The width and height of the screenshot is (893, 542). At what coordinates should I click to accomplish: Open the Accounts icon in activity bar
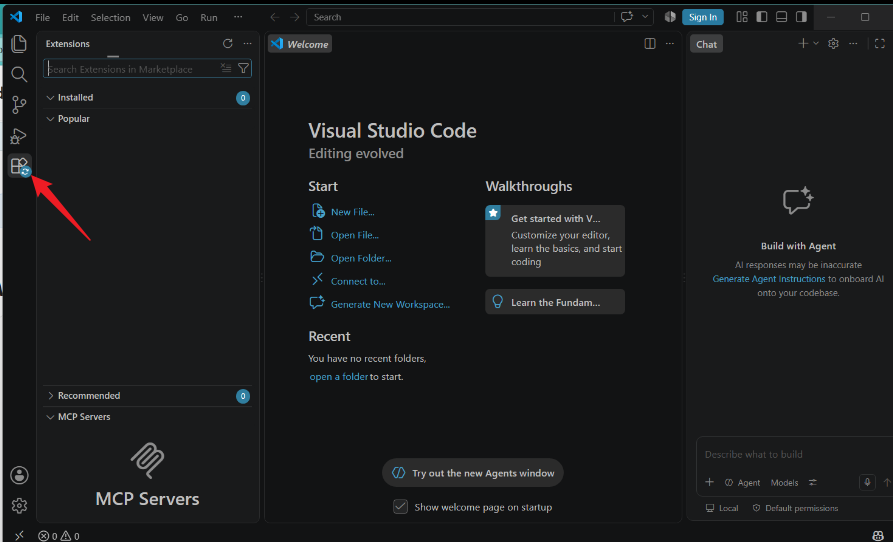pos(19,475)
